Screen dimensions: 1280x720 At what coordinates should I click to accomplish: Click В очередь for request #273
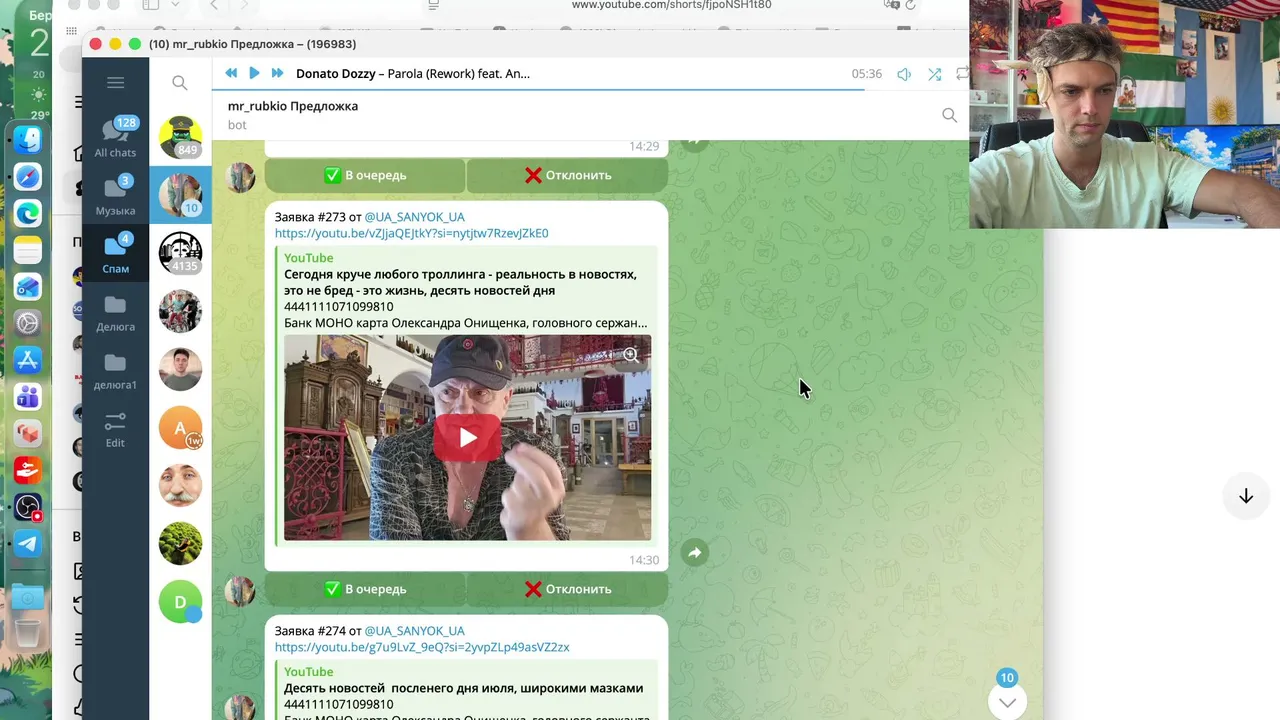pos(365,589)
